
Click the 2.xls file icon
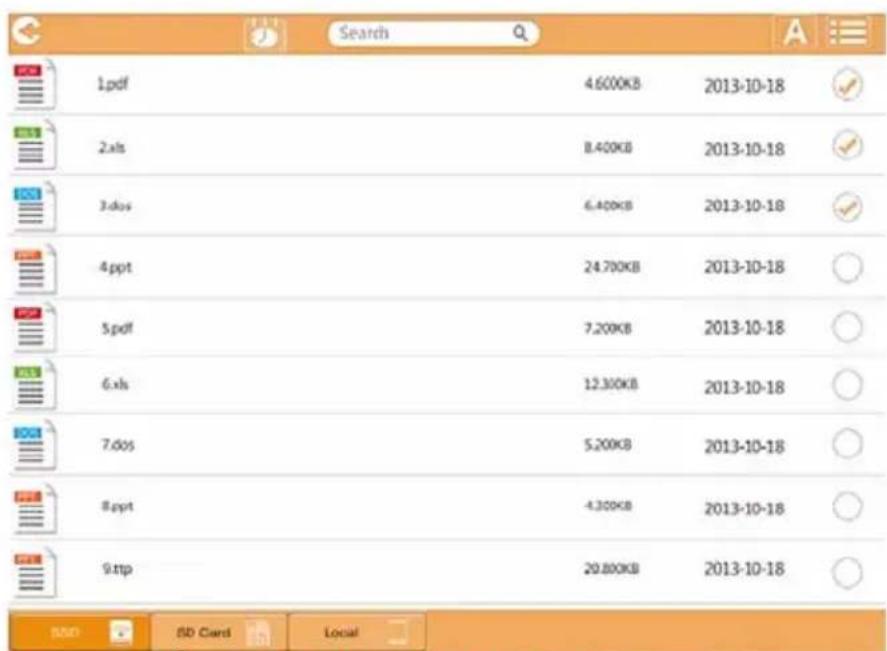tap(34, 146)
